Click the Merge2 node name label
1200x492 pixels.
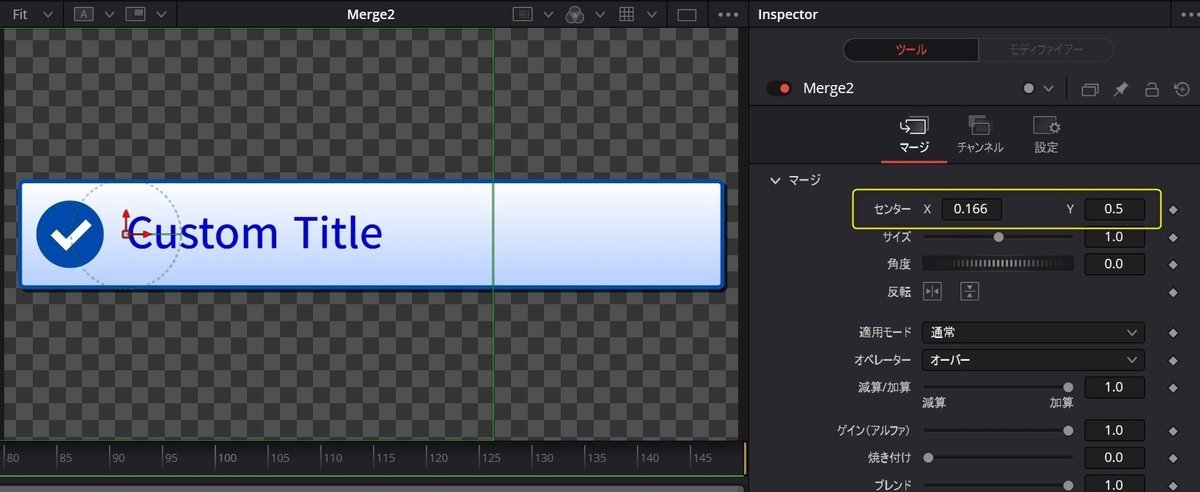[828, 88]
